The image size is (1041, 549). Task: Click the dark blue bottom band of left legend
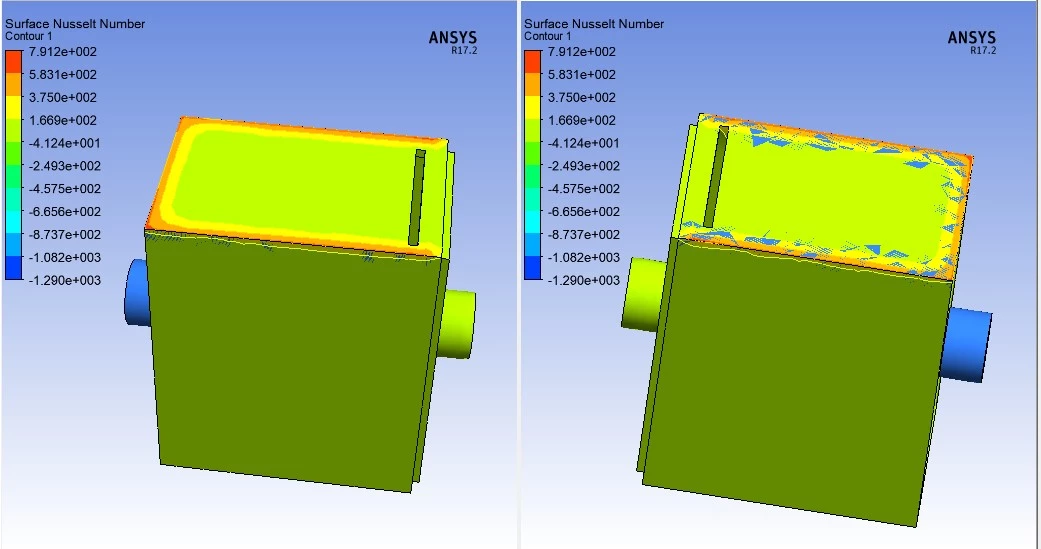tap(13, 268)
